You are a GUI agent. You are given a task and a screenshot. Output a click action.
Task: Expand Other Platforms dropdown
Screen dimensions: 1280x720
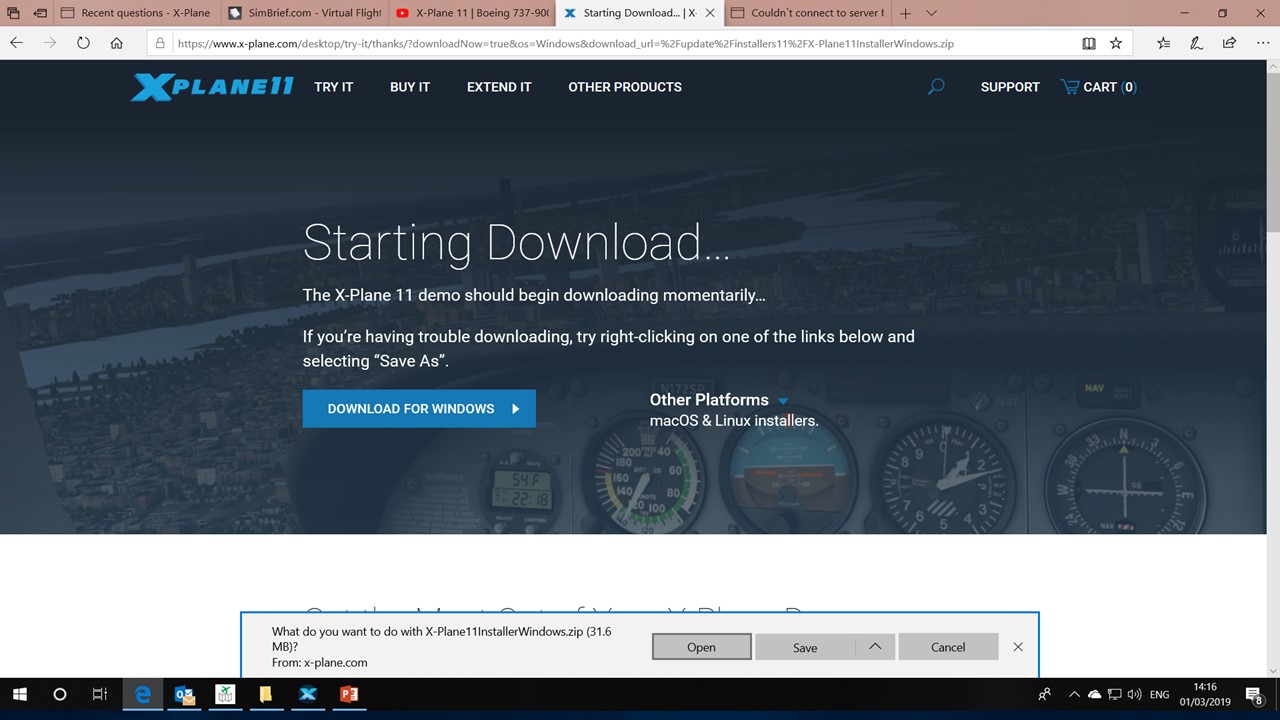[783, 401]
